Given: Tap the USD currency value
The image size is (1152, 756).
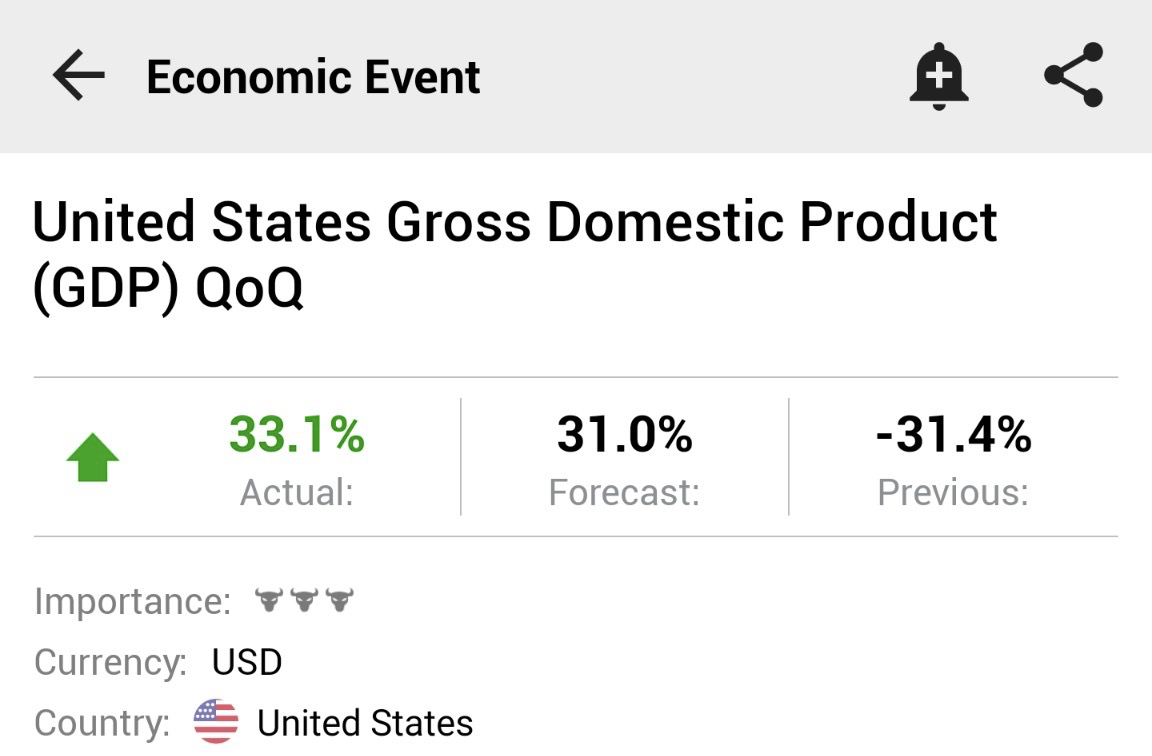Looking at the screenshot, I should (x=247, y=662).
